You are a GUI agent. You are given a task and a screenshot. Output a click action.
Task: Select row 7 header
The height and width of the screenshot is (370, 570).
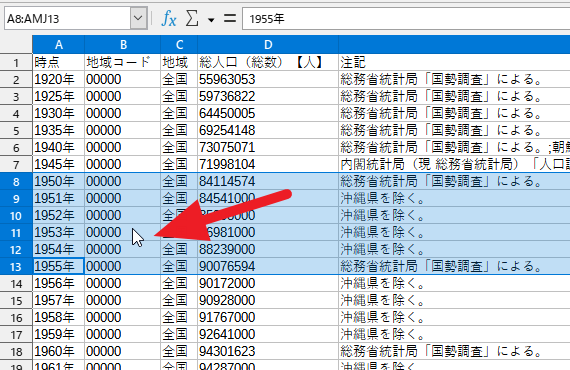click(x=16, y=165)
